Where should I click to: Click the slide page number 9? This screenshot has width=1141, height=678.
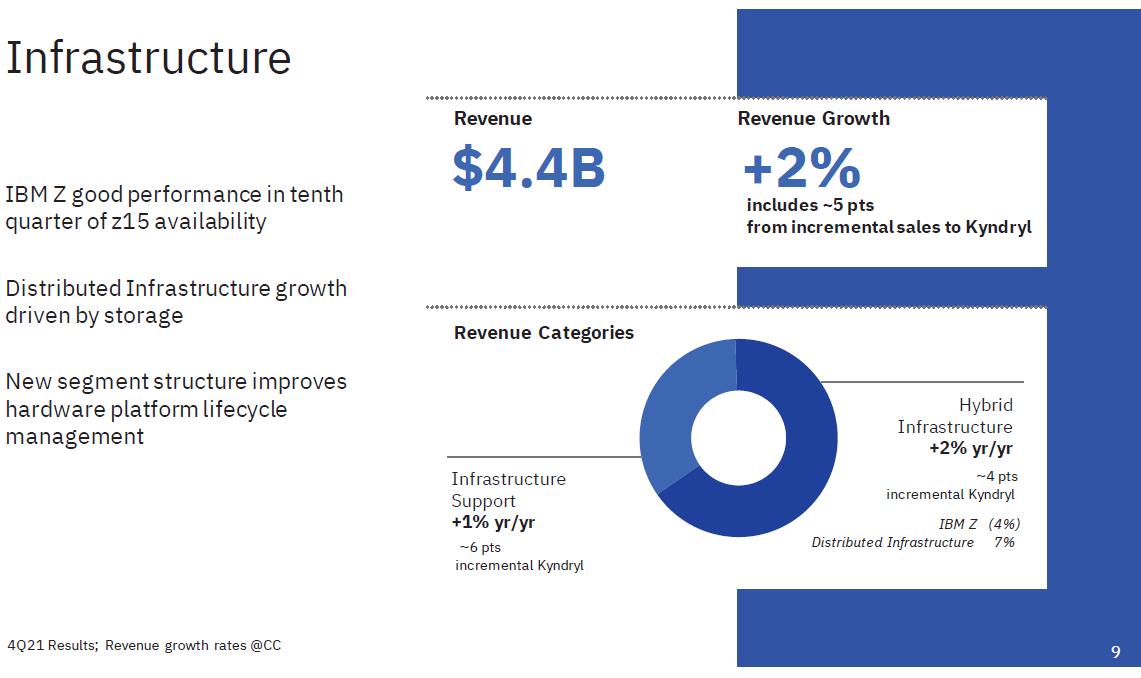pyautogui.click(x=1115, y=652)
